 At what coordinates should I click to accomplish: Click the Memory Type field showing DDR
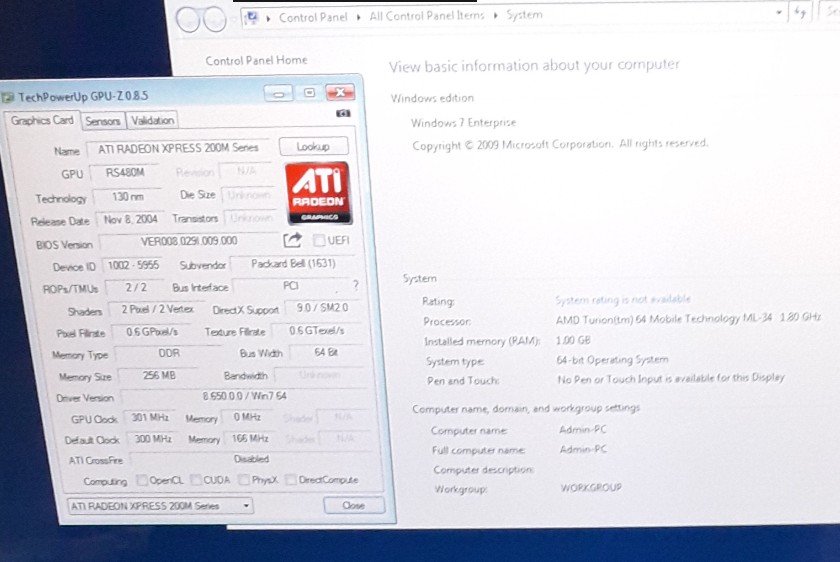(x=169, y=354)
